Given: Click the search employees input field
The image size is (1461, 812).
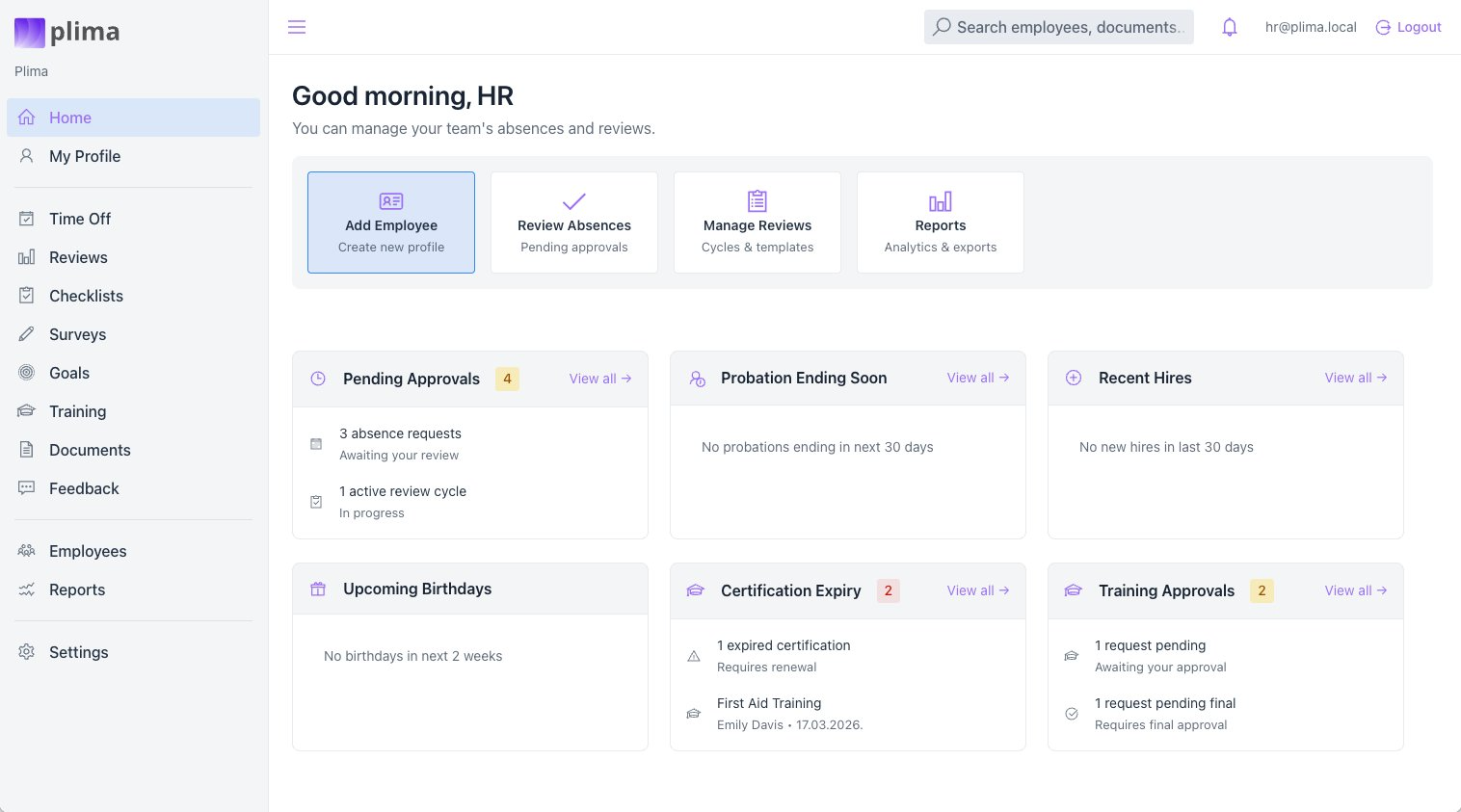Looking at the screenshot, I should (1058, 27).
